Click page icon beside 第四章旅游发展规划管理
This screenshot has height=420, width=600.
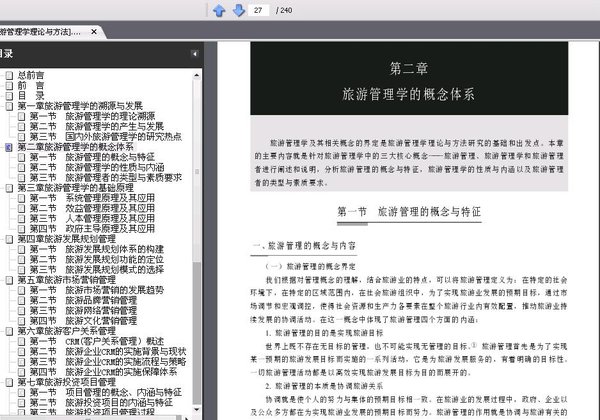[x=9, y=239]
